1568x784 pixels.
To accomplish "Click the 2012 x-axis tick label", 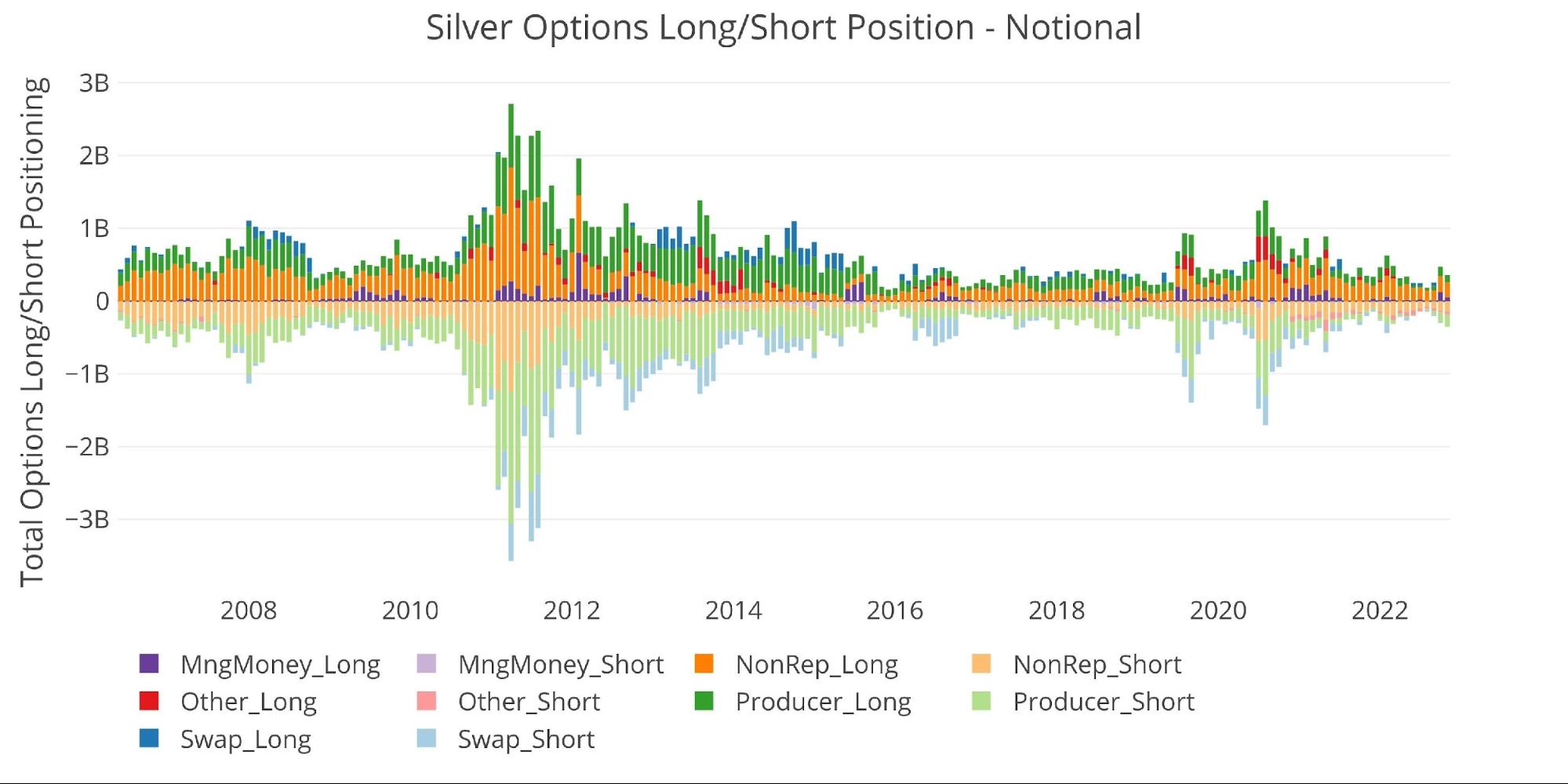I will point(572,610).
